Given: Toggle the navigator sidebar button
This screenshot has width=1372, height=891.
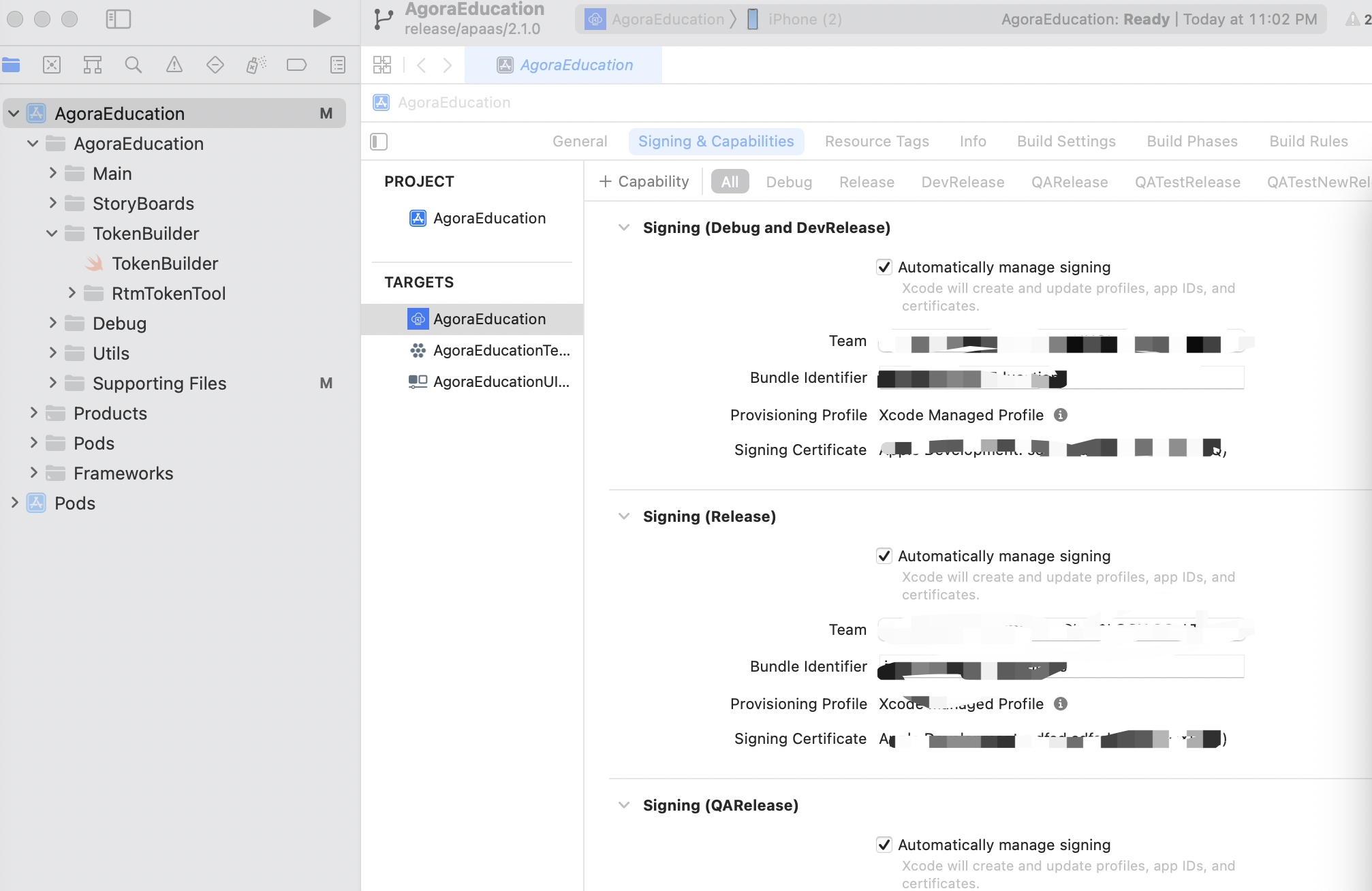Looking at the screenshot, I should pyautogui.click(x=119, y=18).
